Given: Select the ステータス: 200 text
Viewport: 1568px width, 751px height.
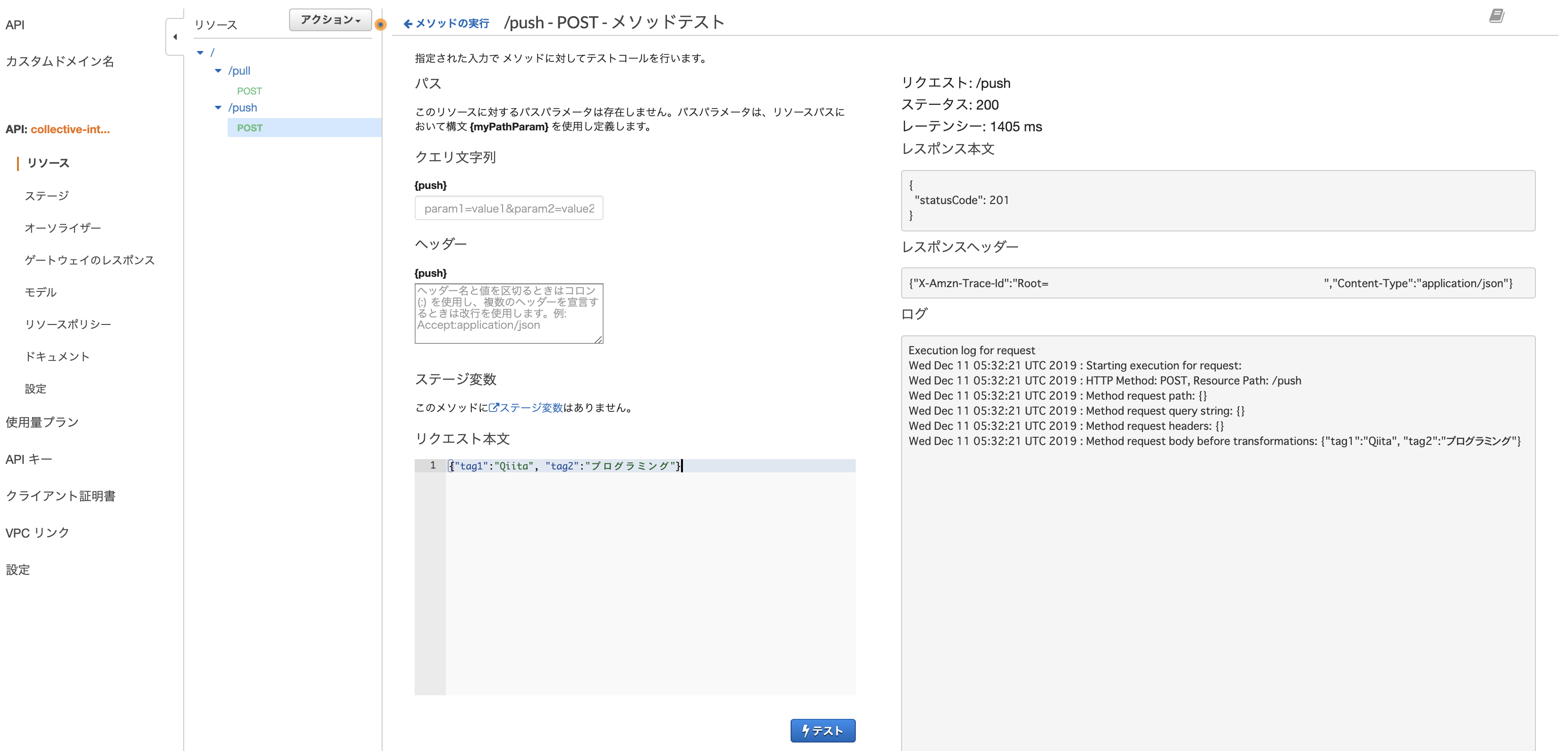Looking at the screenshot, I should 950,105.
